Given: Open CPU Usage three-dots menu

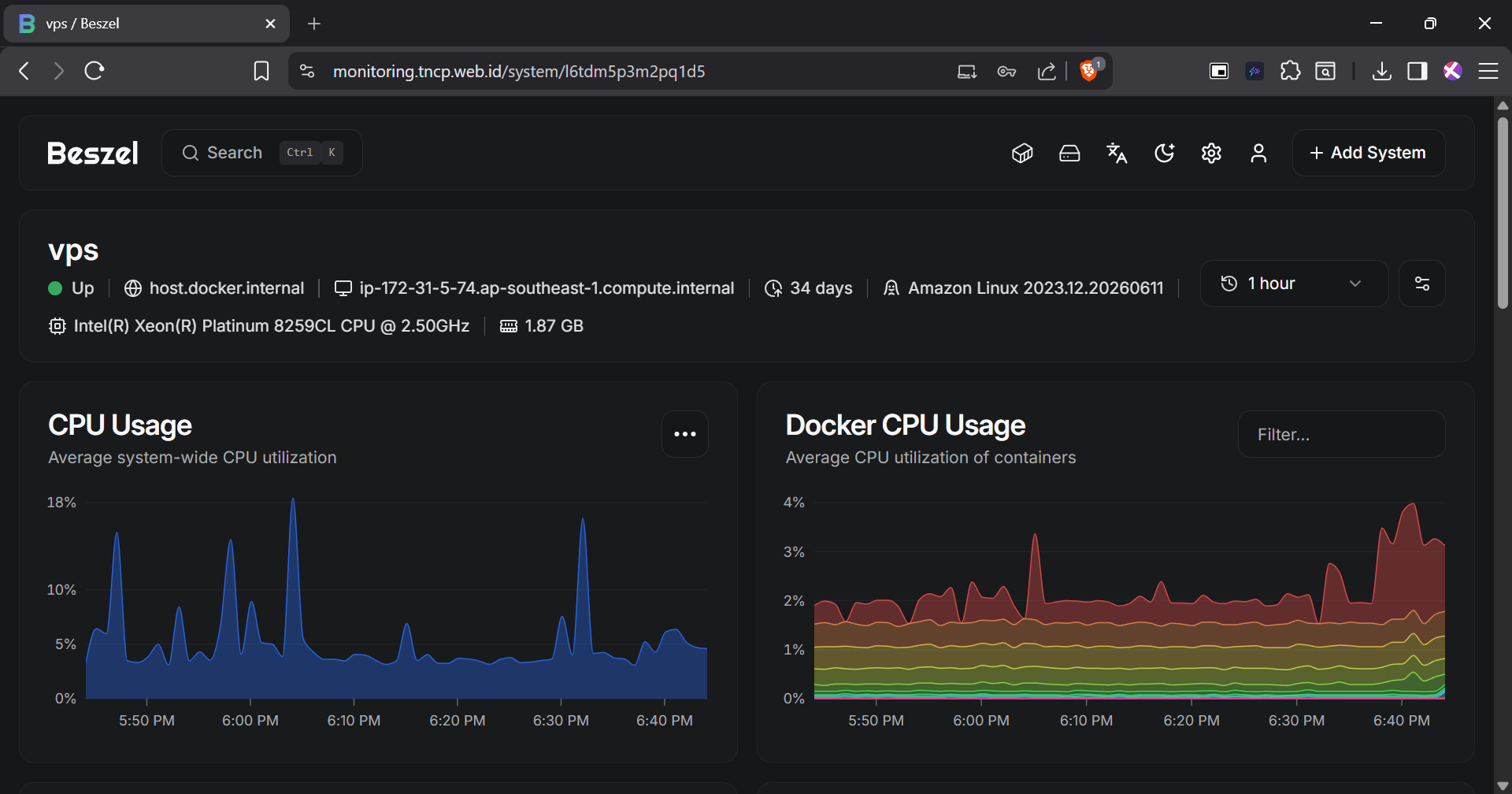Looking at the screenshot, I should 685,434.
